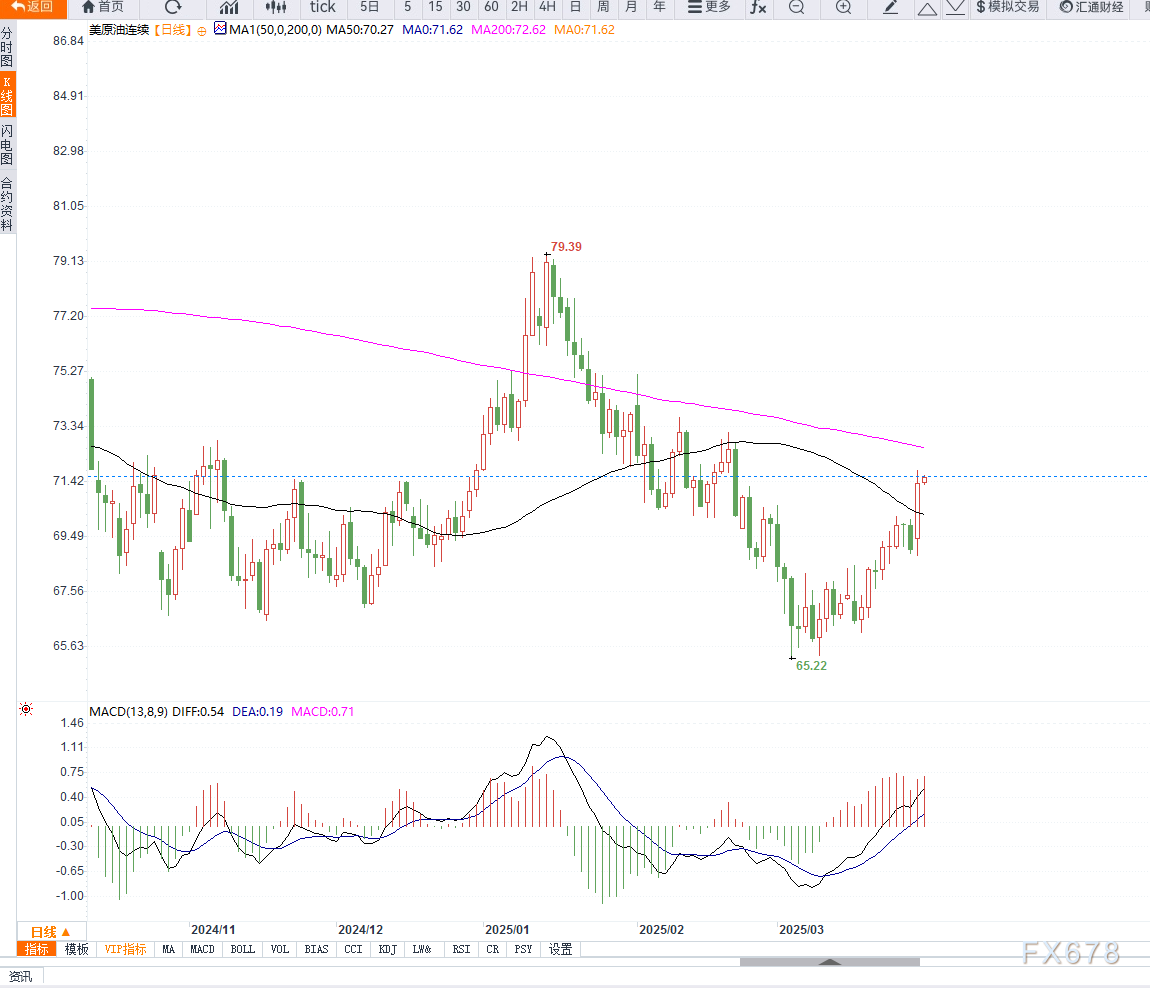The height and width of the screenshot is (988, 1150).
Task: Apply the VOL indicator
Action: pos(279,949)
